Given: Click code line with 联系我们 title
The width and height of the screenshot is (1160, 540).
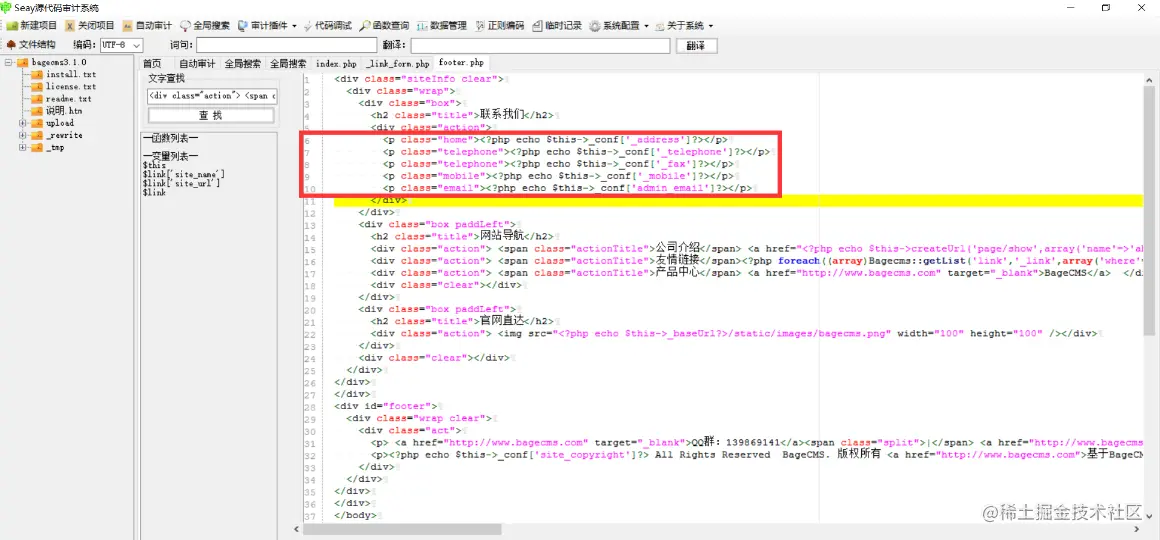Looking at the screenshot, I should pyautogui.click(x=462, y=115).
